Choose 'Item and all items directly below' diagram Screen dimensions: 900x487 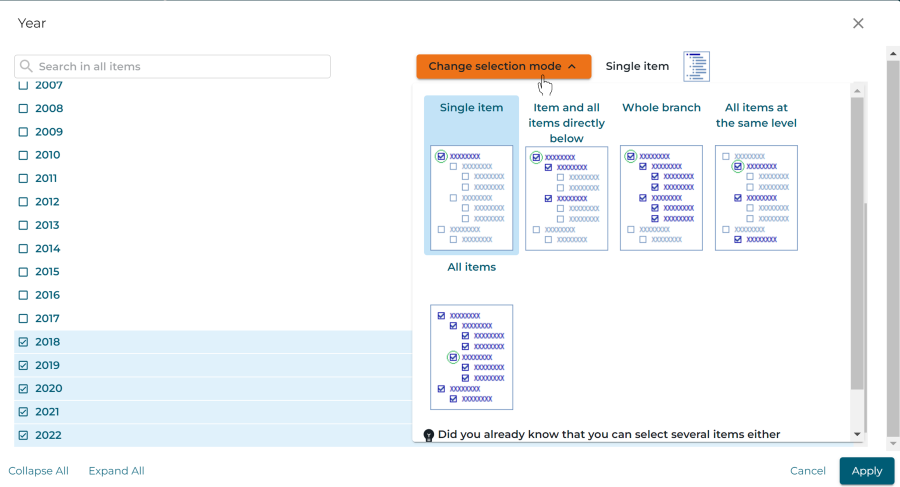click(x=566, y=198)
